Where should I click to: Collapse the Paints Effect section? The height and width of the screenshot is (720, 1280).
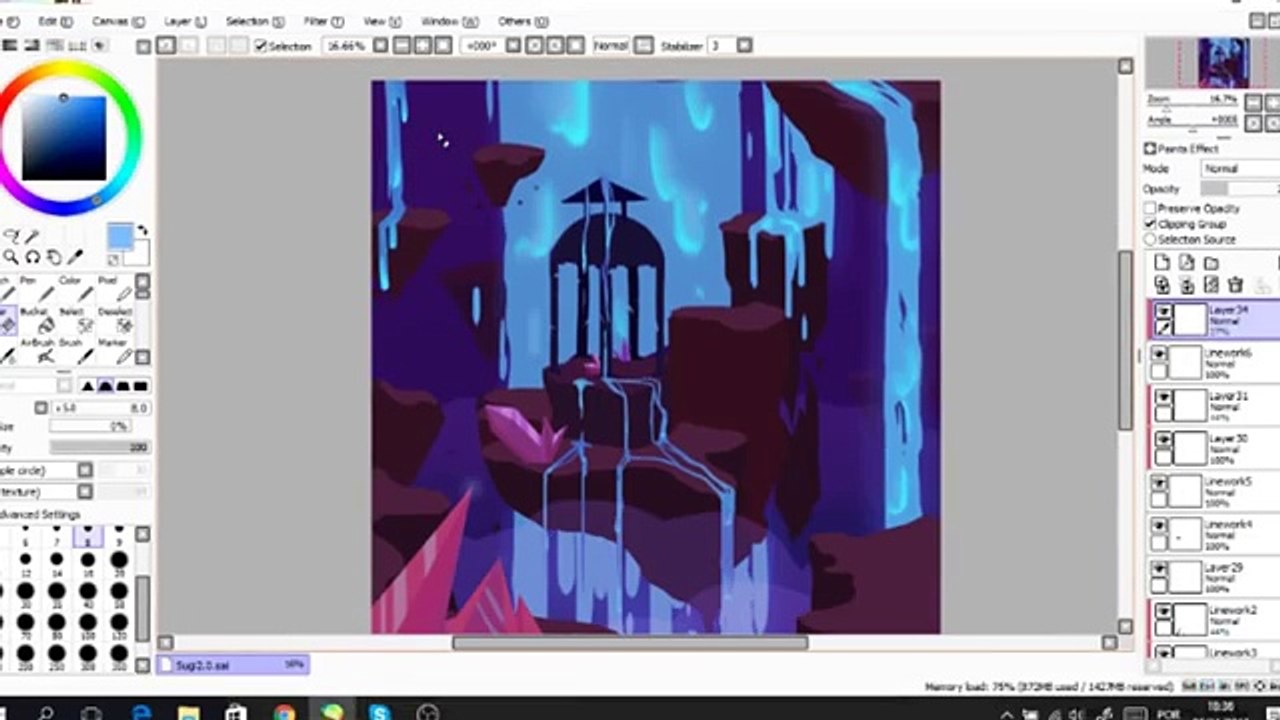(1150, 148)
